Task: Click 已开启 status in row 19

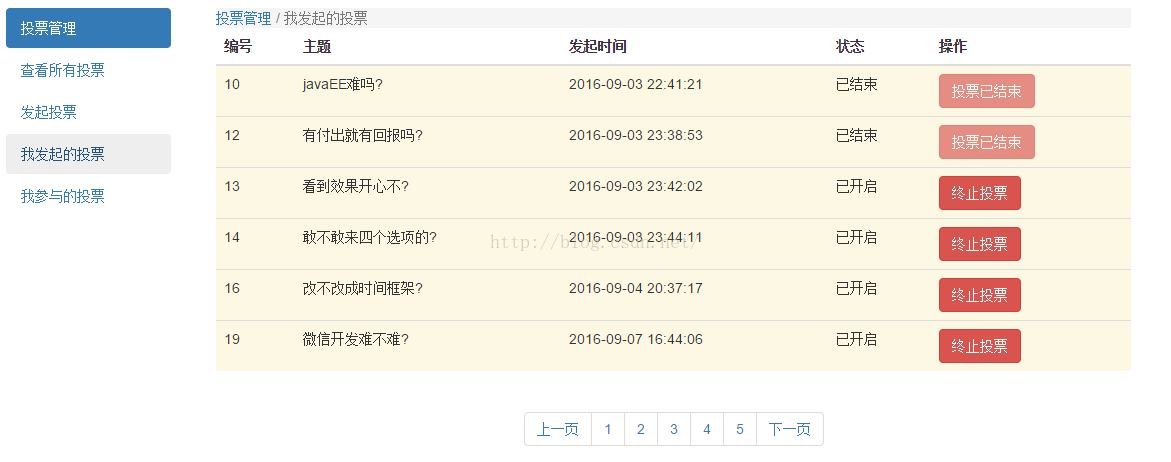Action: [857, 340]
